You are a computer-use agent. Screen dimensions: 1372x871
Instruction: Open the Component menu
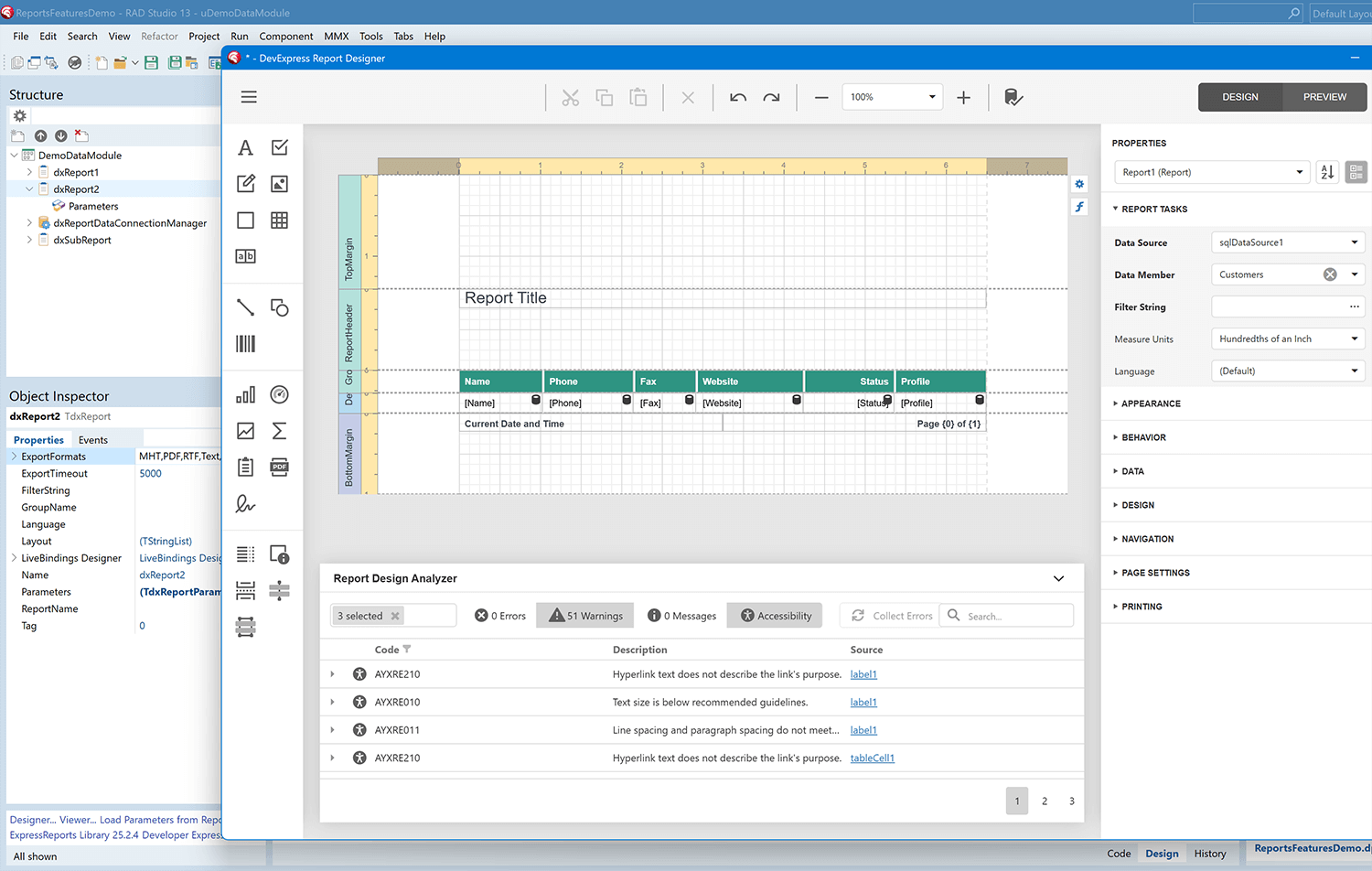285,37
